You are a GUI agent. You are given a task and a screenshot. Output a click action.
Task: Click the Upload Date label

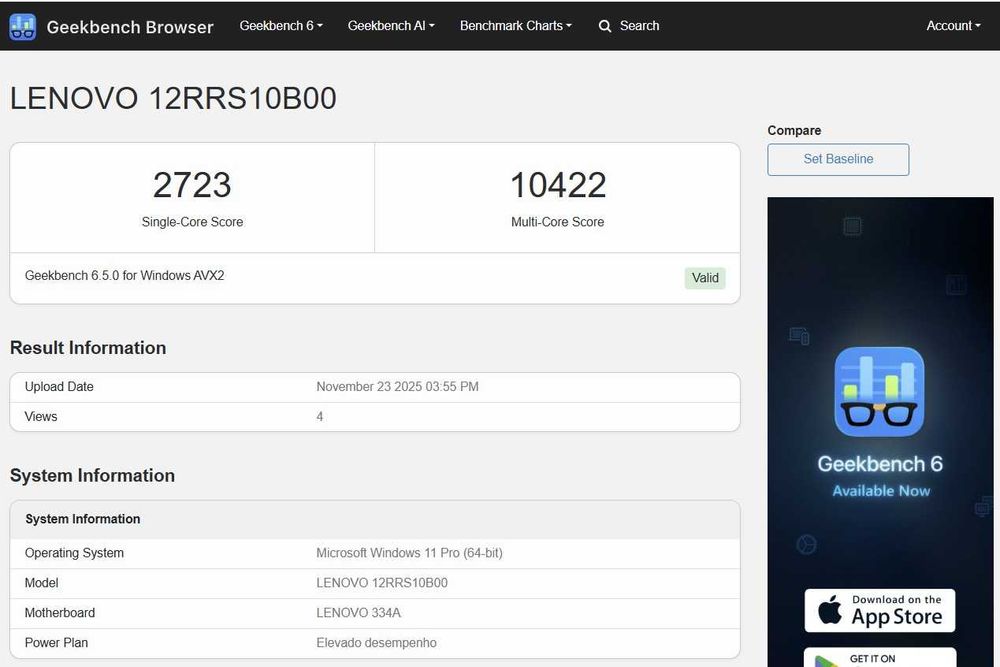(x=59, y=386)
